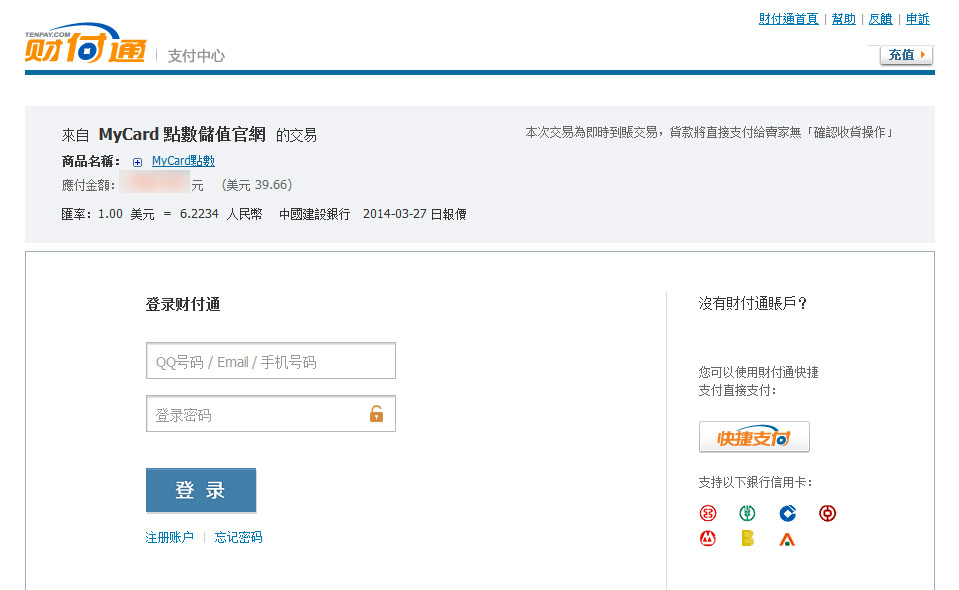This screenshot has width=959, height=590.
Task: Open the 注册账户 register link
Action: [x=169, y=537]
